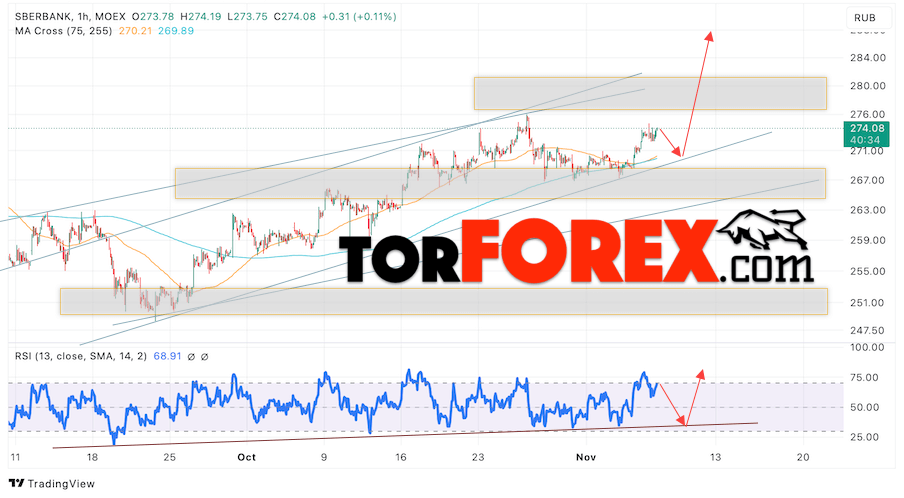904x498 pixels.
Task: Click the blue MA value 269.89
Action: click(176, 31)
